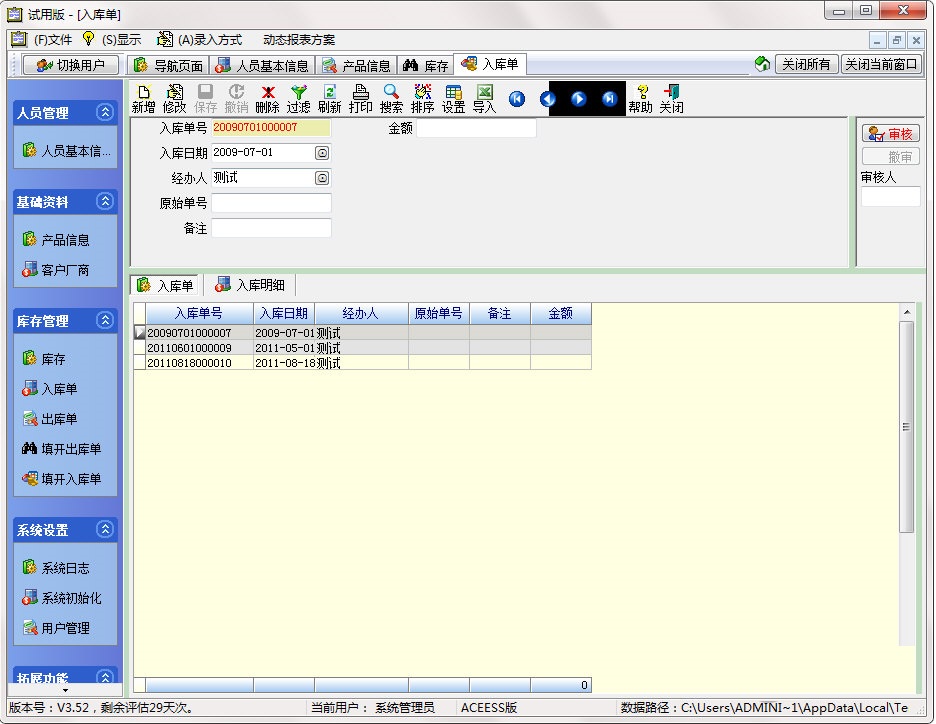Jump to first record navigation arrow
The height and width of the screenshot is (724, 936).
(x=516, y=99)
